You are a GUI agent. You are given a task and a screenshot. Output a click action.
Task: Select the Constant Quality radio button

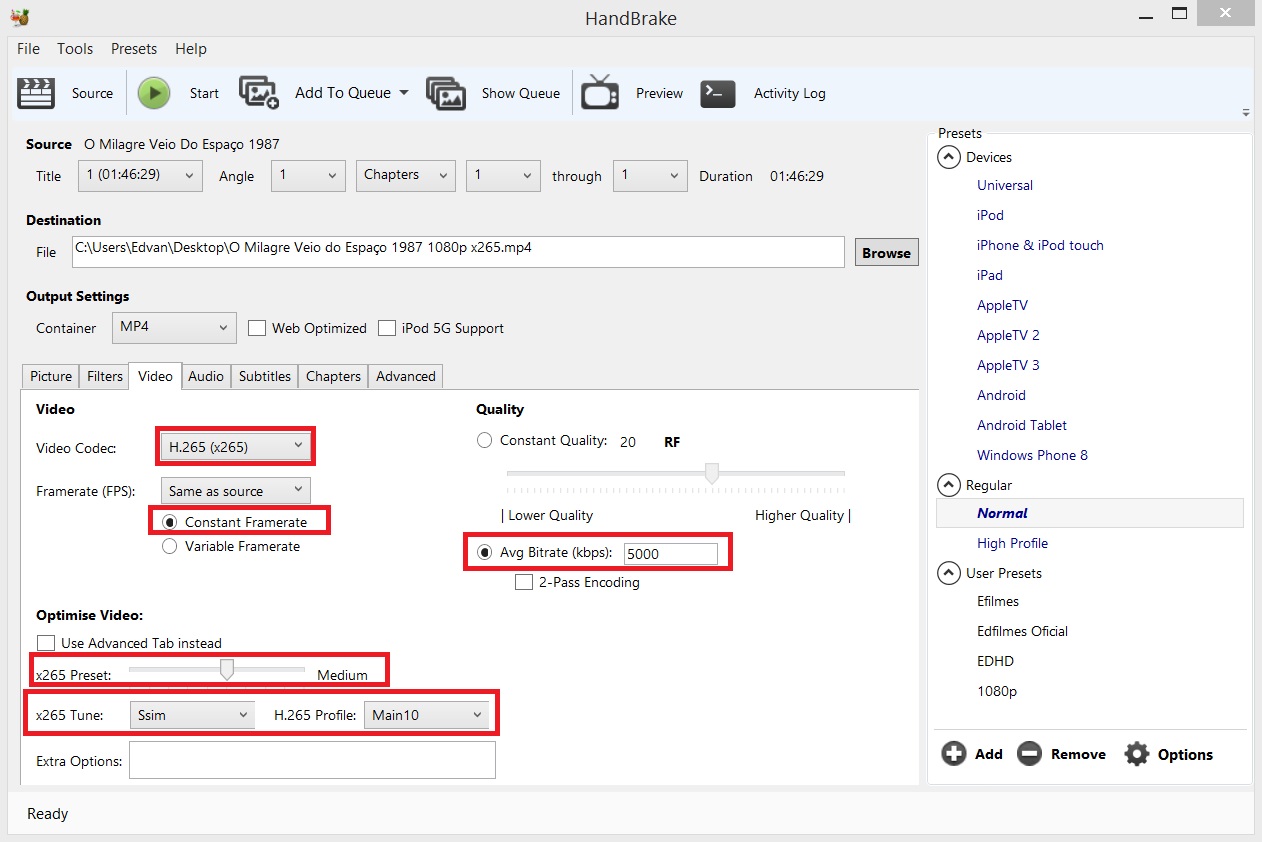pos(485,440)
